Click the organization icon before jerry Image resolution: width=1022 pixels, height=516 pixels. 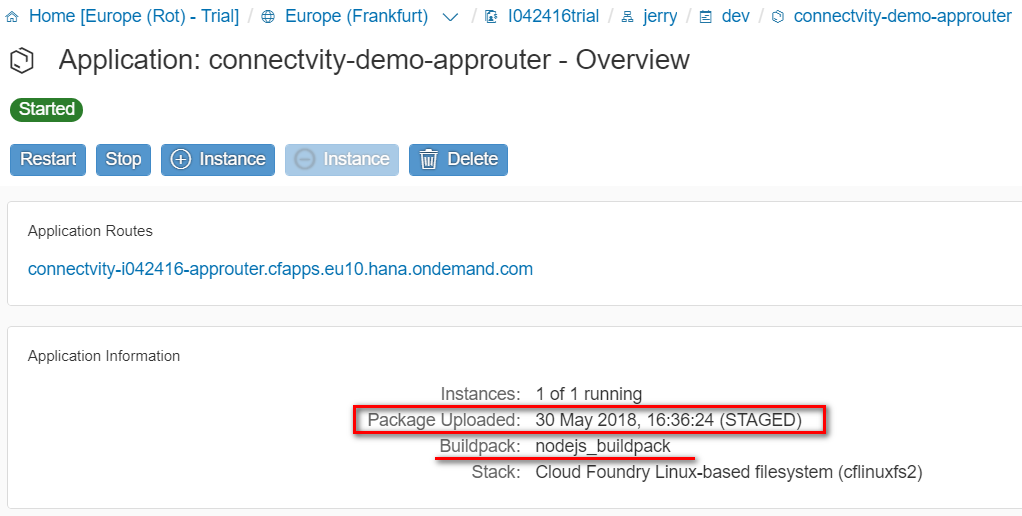(x=628, y=17)
